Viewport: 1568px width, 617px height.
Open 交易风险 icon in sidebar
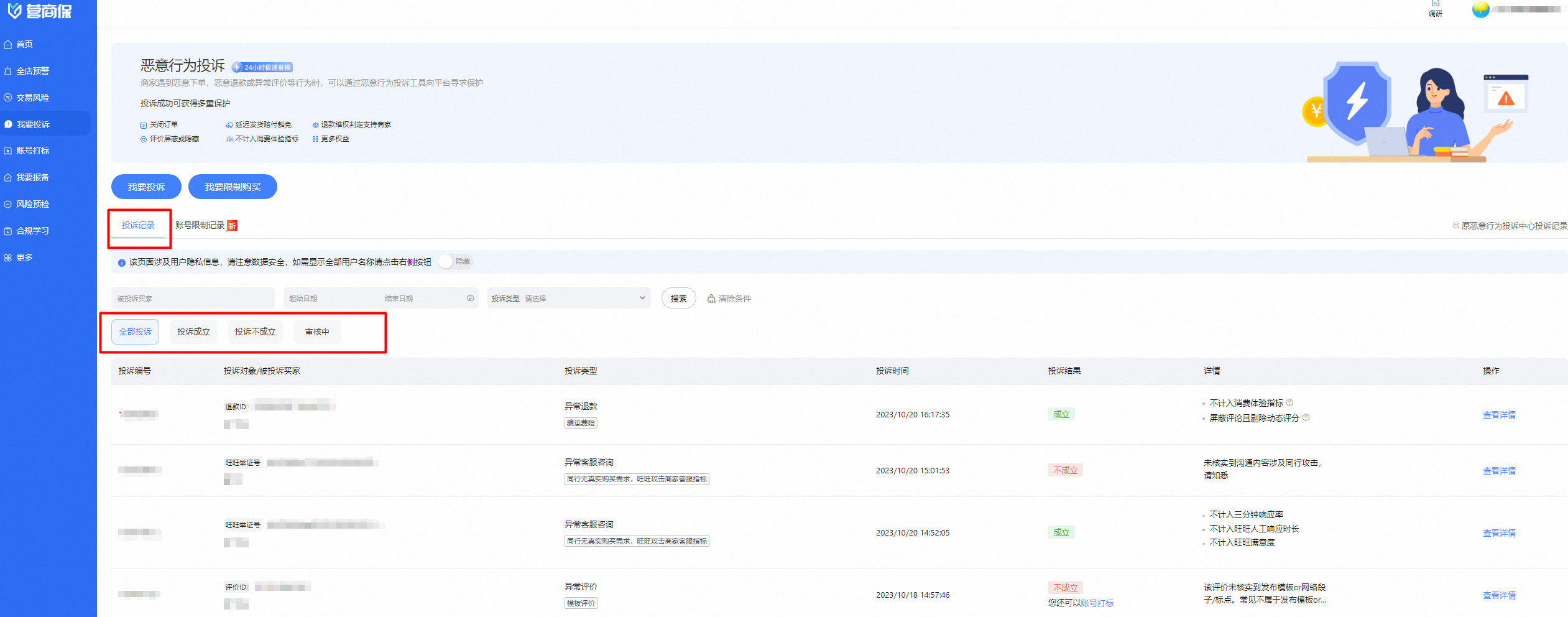[x=8, y=98]
